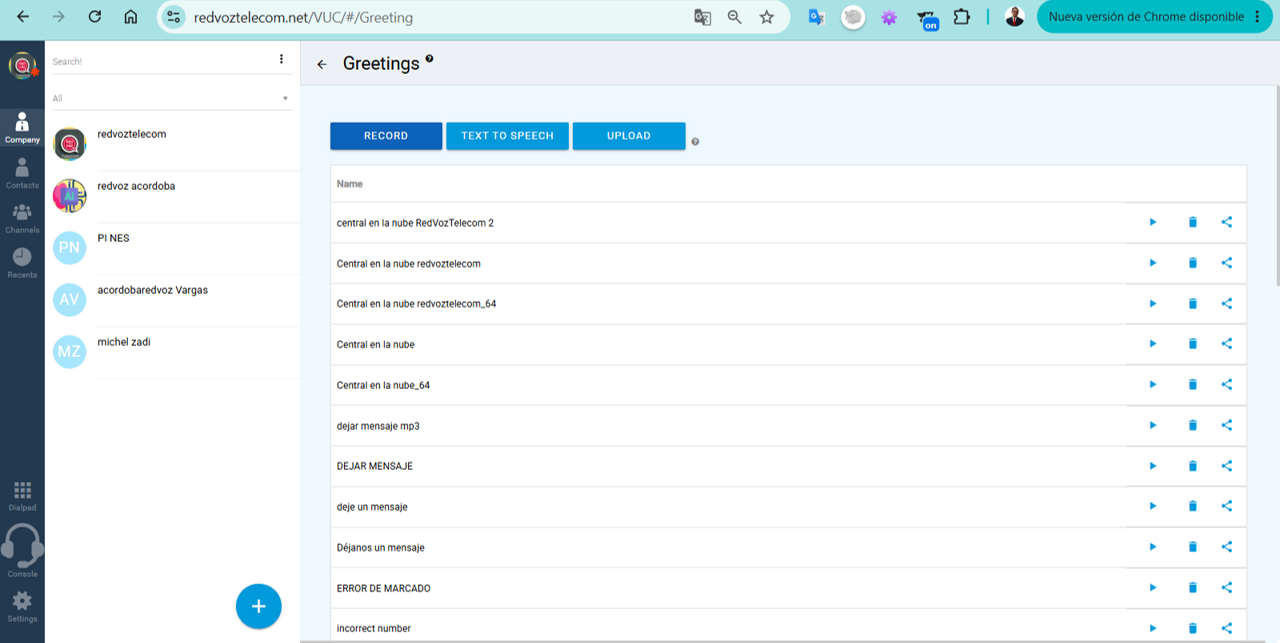This screenshot has width=1280, height=643.
Task: Select the 'PI NES' contact
Action: click(x=172, y=249)
